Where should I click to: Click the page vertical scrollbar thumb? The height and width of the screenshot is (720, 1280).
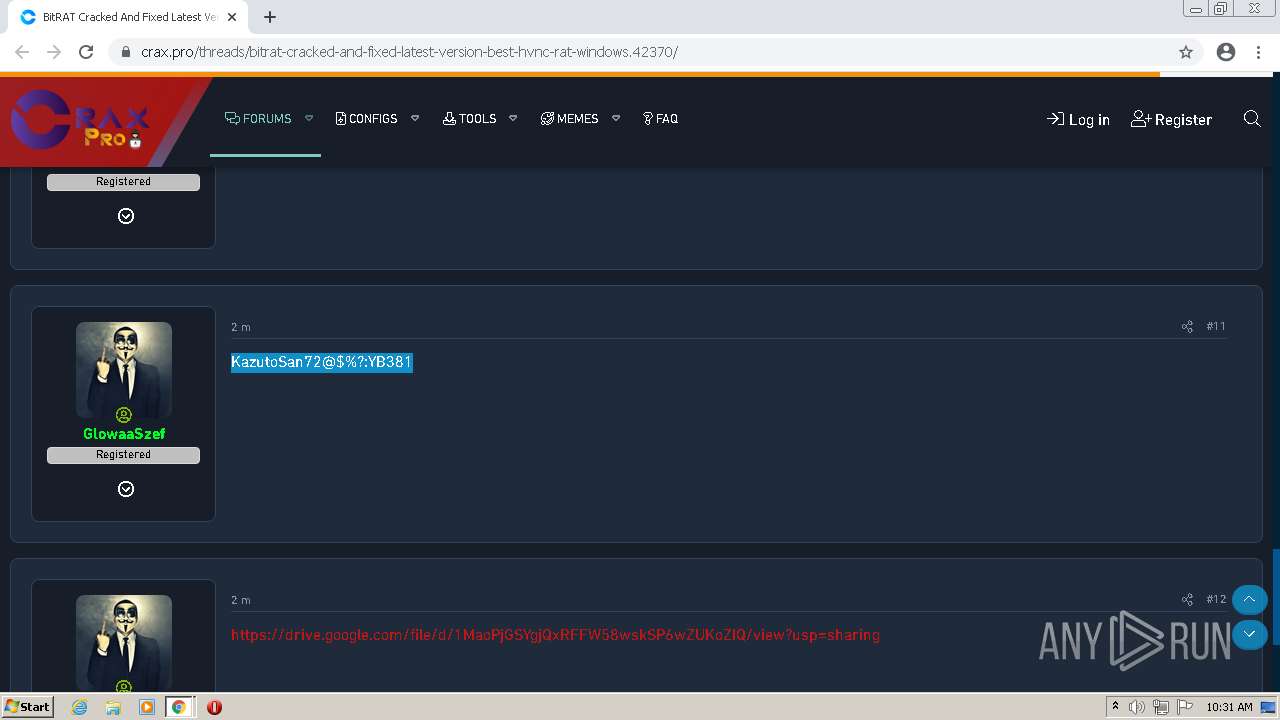(1276, 598)
